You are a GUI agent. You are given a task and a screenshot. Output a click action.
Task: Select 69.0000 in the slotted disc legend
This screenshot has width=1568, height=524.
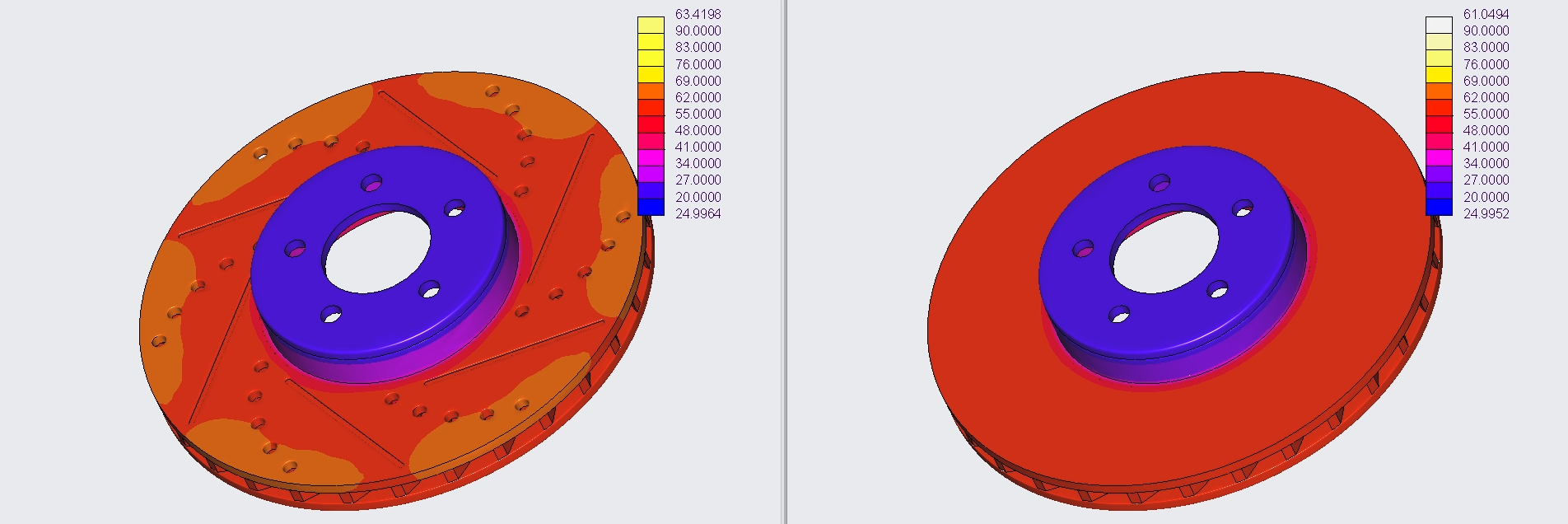[698, 81]
